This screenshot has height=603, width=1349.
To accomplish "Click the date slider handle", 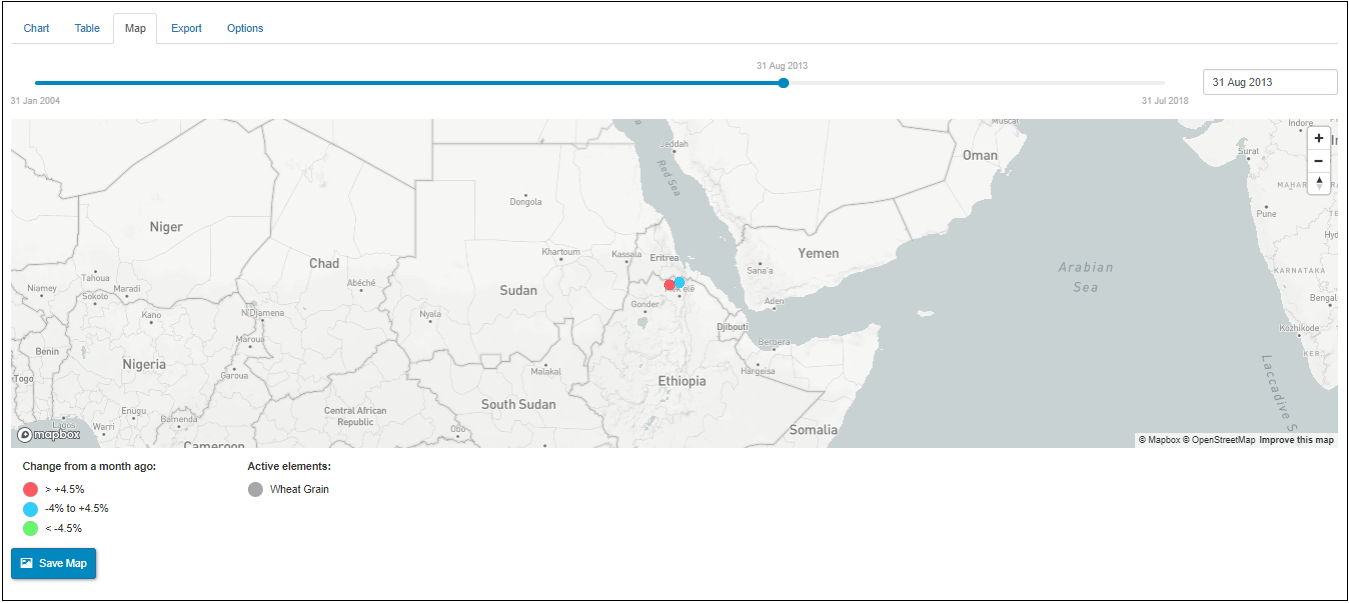I will [x=783, y=83].
